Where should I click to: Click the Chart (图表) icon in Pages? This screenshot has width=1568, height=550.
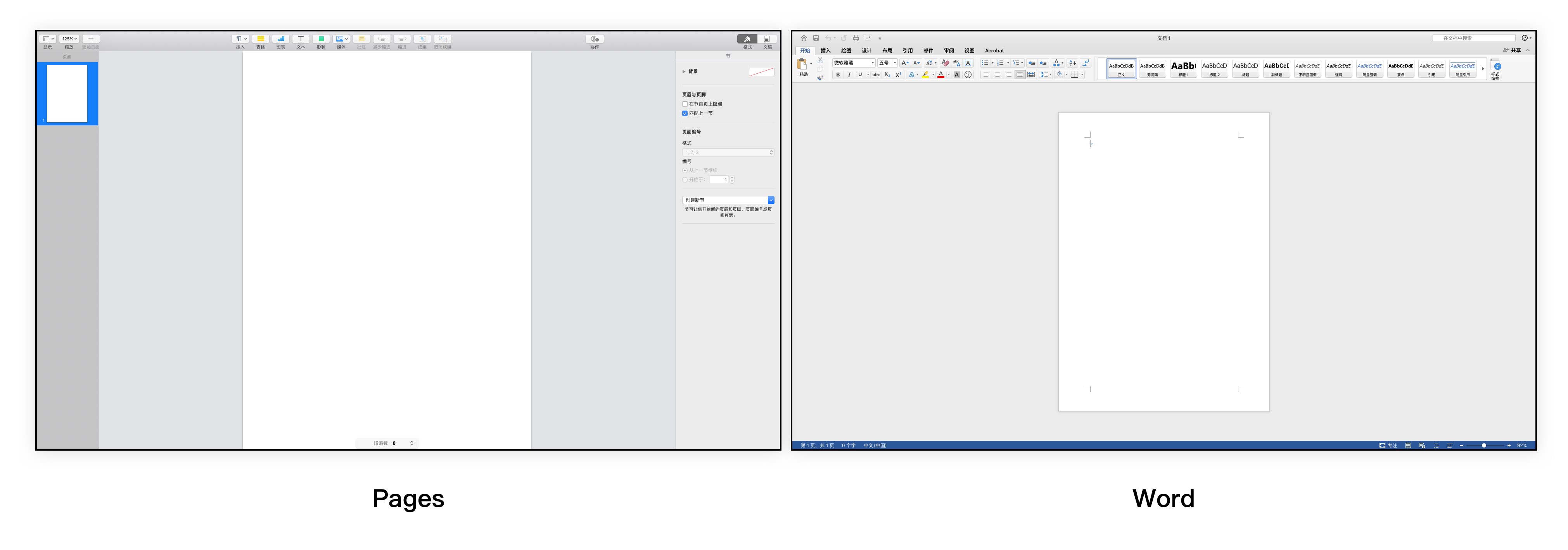point(281,39)
